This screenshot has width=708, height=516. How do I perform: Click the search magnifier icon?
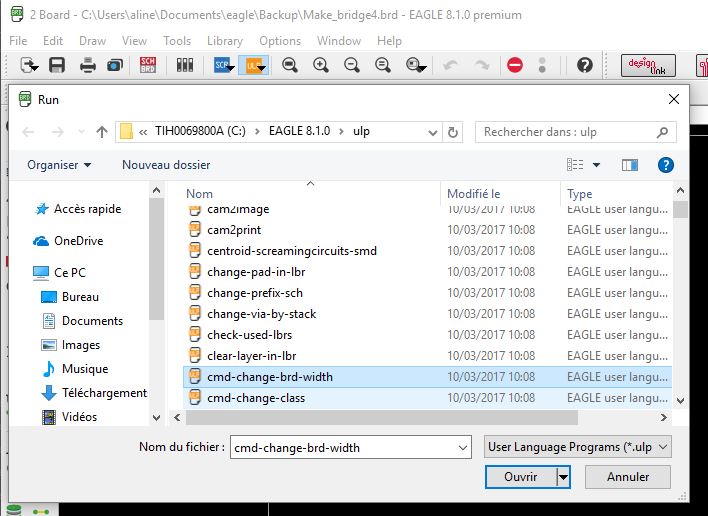point(662,132)
